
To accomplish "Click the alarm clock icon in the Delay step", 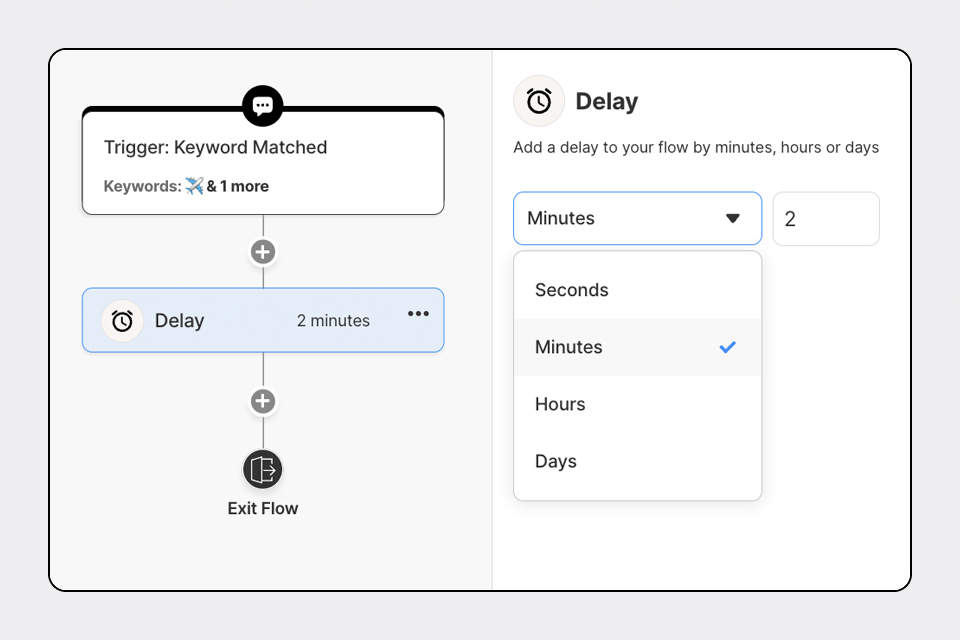I will tap(122, 321).
